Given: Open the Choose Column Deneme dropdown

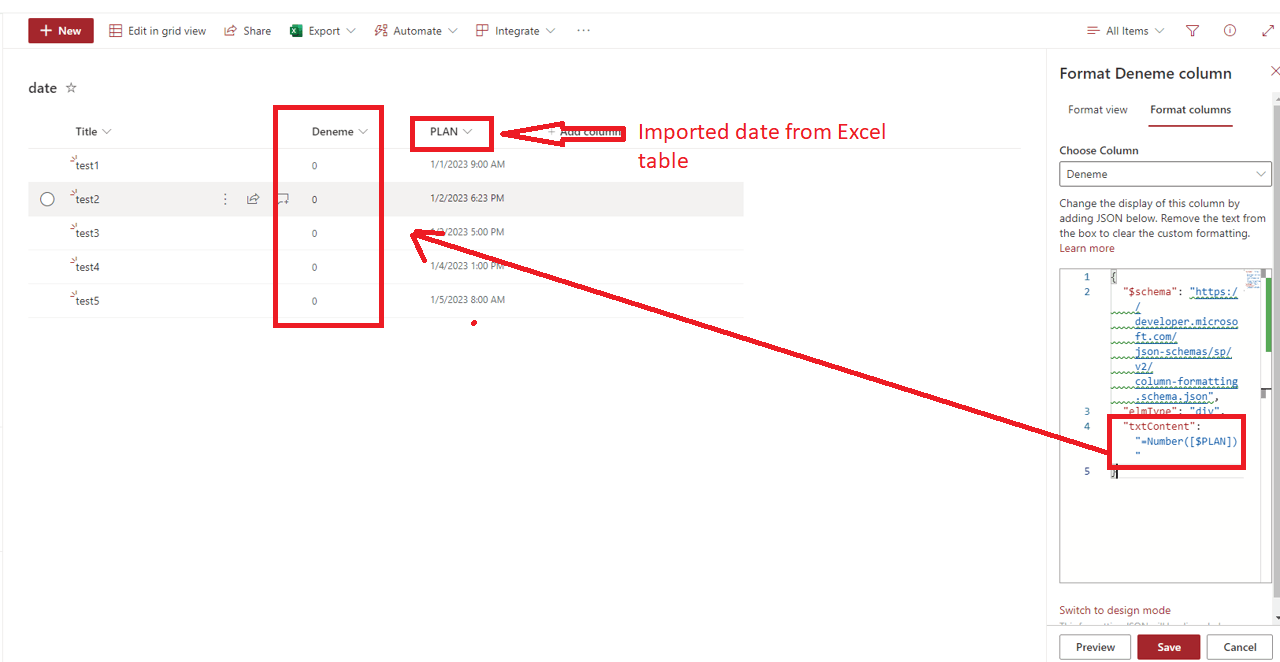Looking at the screenshot, I should [1165, 174].
